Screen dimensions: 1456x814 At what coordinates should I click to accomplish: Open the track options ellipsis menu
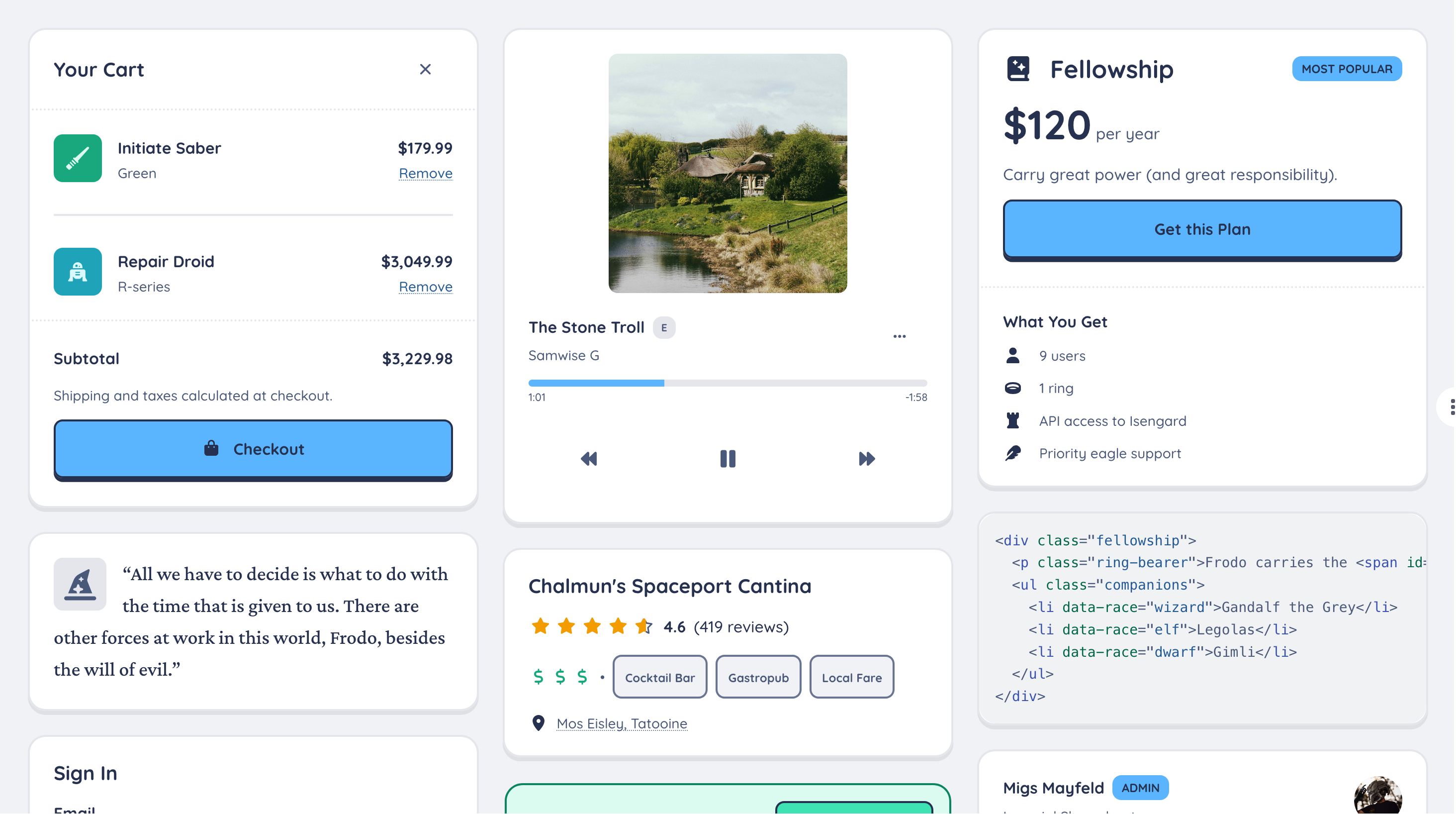899,336
